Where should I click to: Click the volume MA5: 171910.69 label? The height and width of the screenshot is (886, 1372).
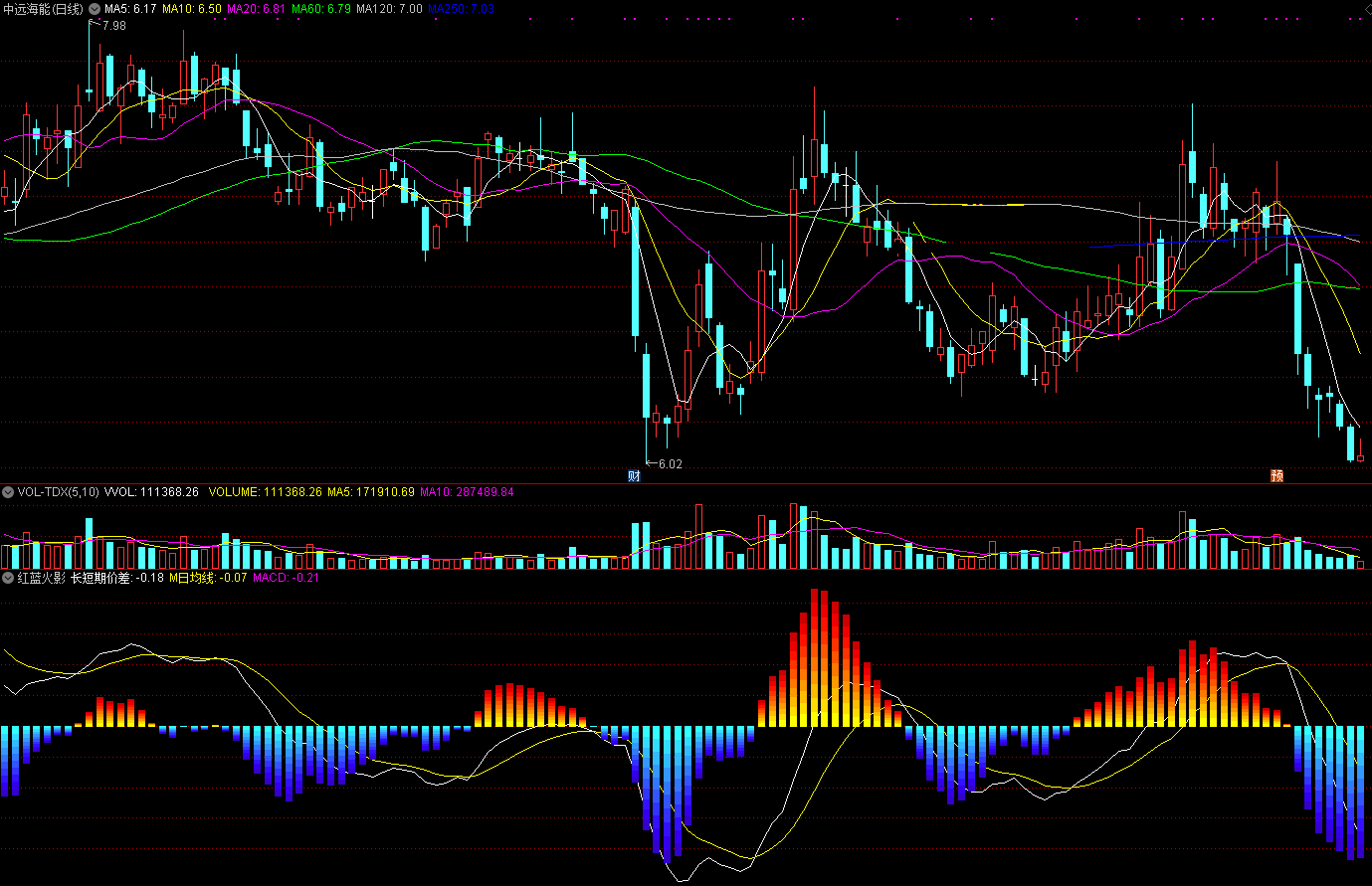(371, 492)
